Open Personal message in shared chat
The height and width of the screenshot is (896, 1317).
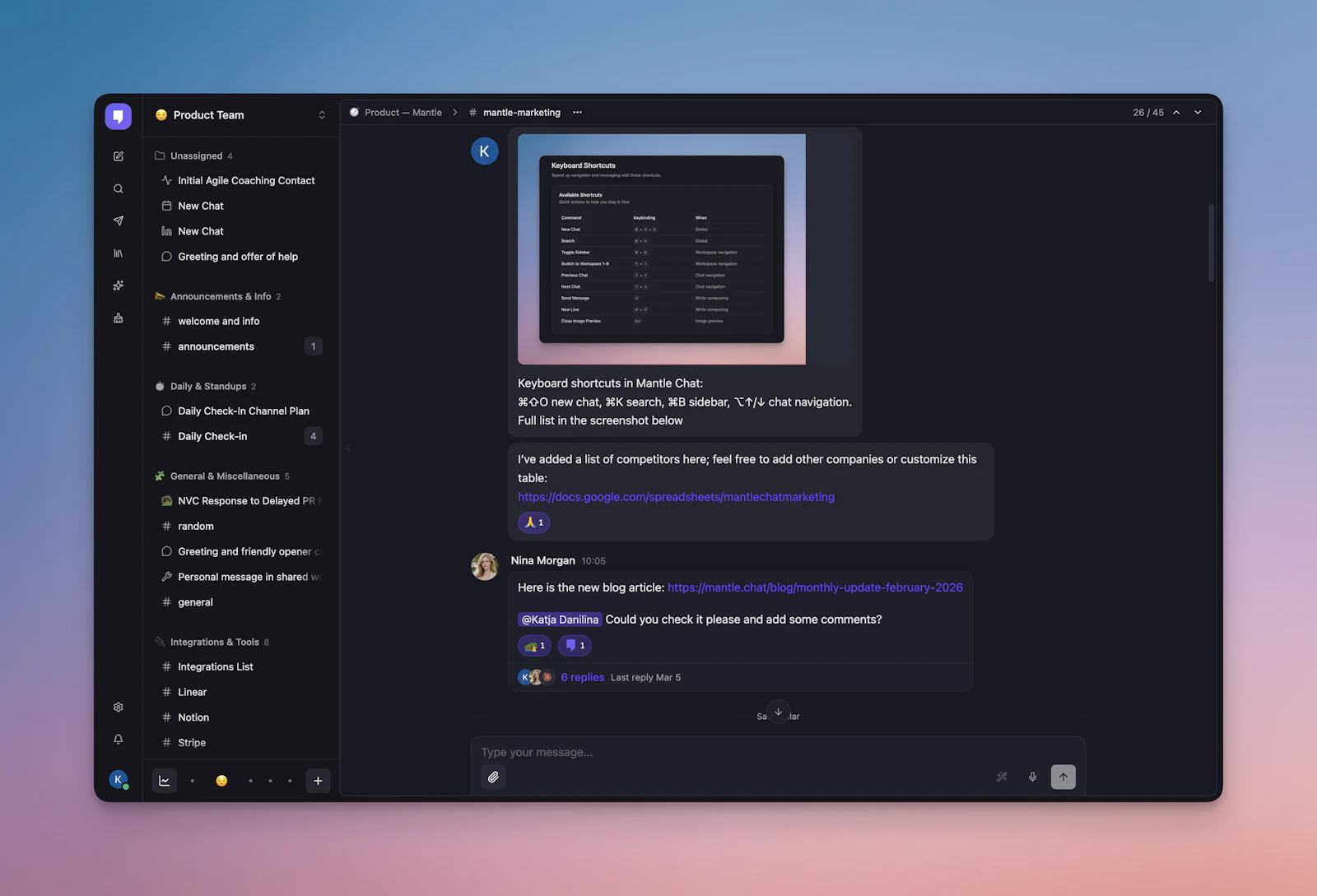coord(240,577)
